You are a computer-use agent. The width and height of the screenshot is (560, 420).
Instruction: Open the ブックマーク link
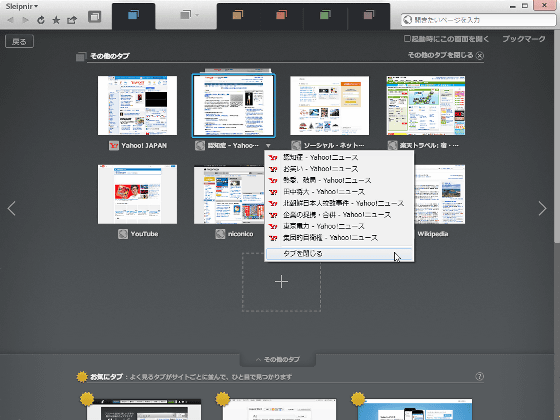(x=524, y=39)
